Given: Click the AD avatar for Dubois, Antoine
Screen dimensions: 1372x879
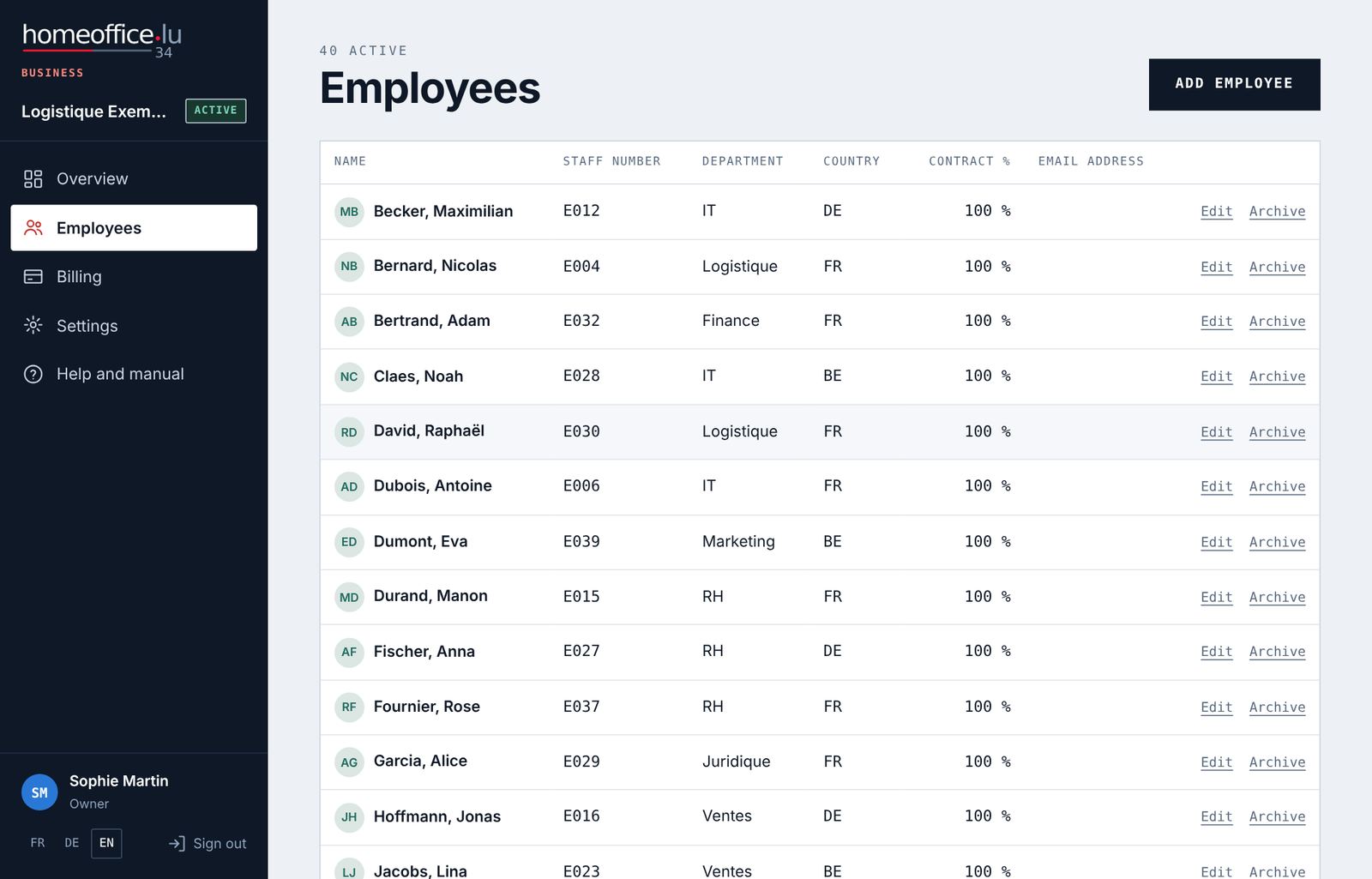Looking at the screenshot, I should click(x=349, y=487).
